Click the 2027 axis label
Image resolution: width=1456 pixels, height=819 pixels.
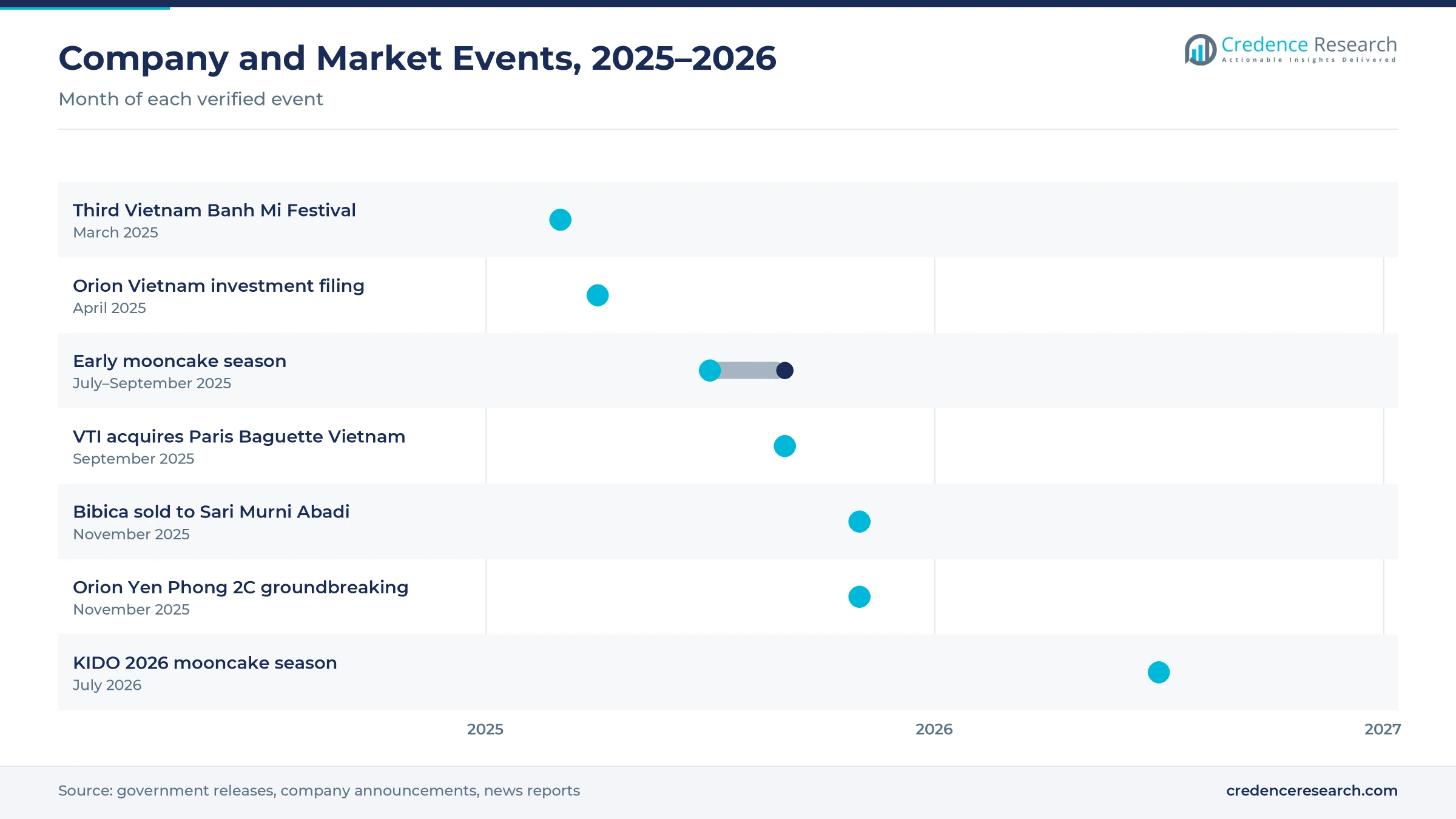[x=1383, y=729]
